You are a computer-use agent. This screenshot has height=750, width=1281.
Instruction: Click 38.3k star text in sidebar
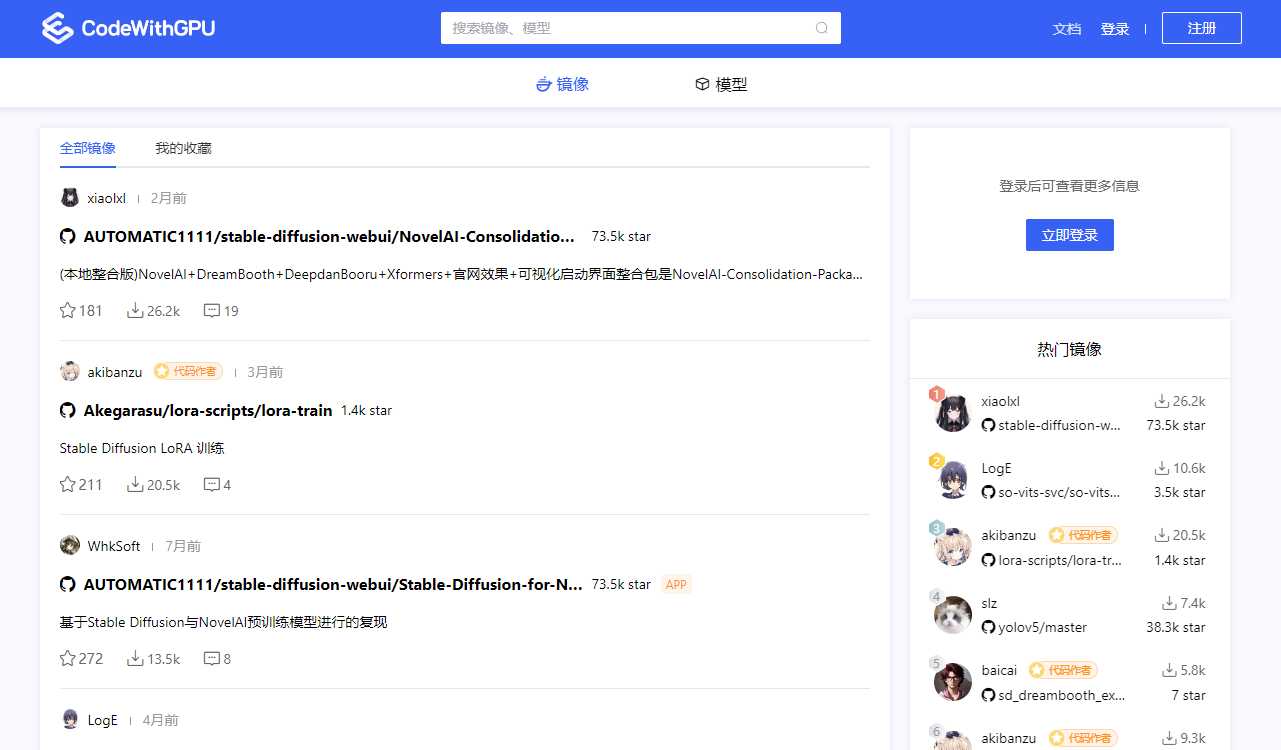pyautogui.click(x=1176, y=627)
